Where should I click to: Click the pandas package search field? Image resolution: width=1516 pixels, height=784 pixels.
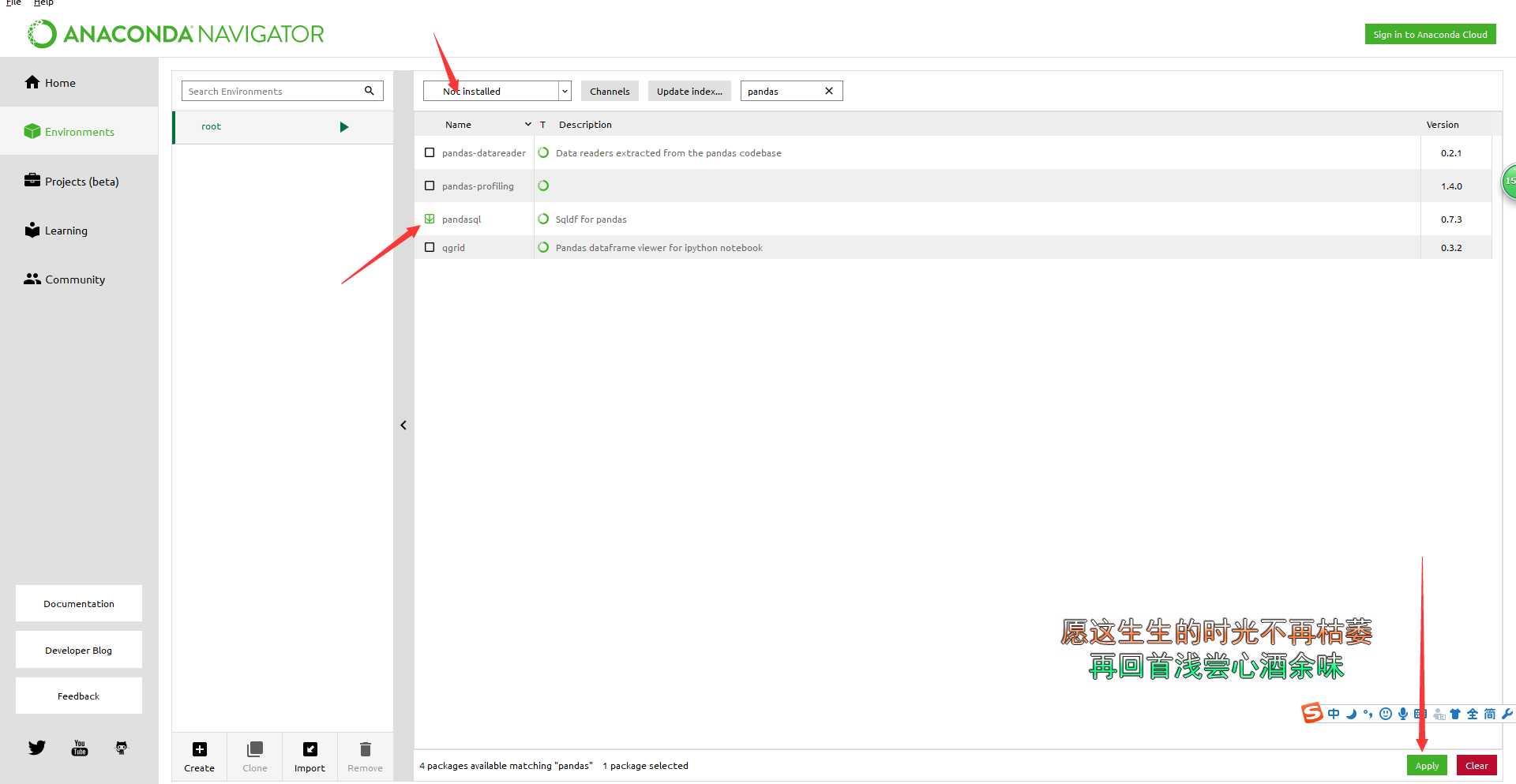coord(782,91)
